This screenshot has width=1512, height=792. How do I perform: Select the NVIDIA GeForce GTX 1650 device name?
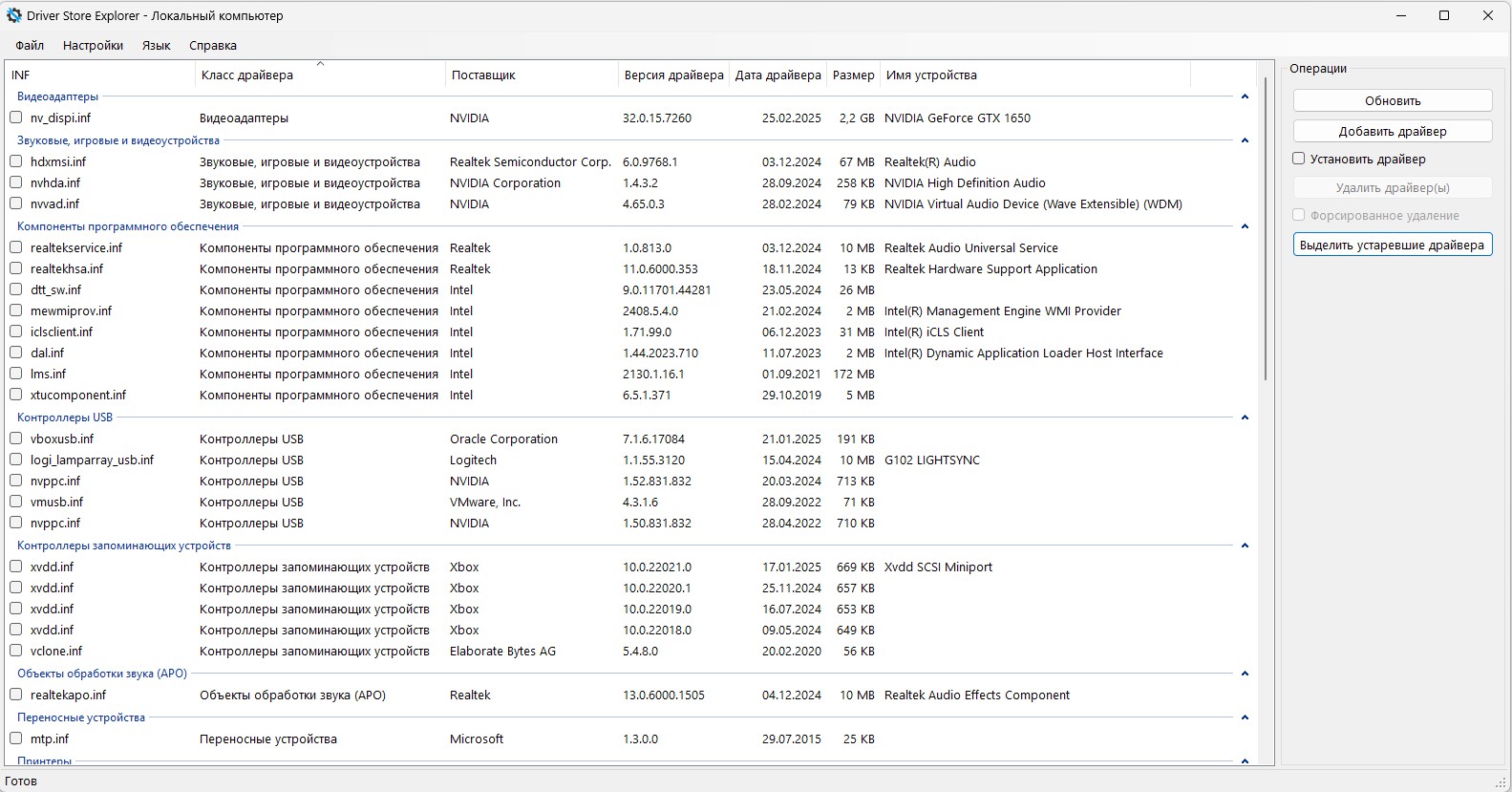pos(957,118)
